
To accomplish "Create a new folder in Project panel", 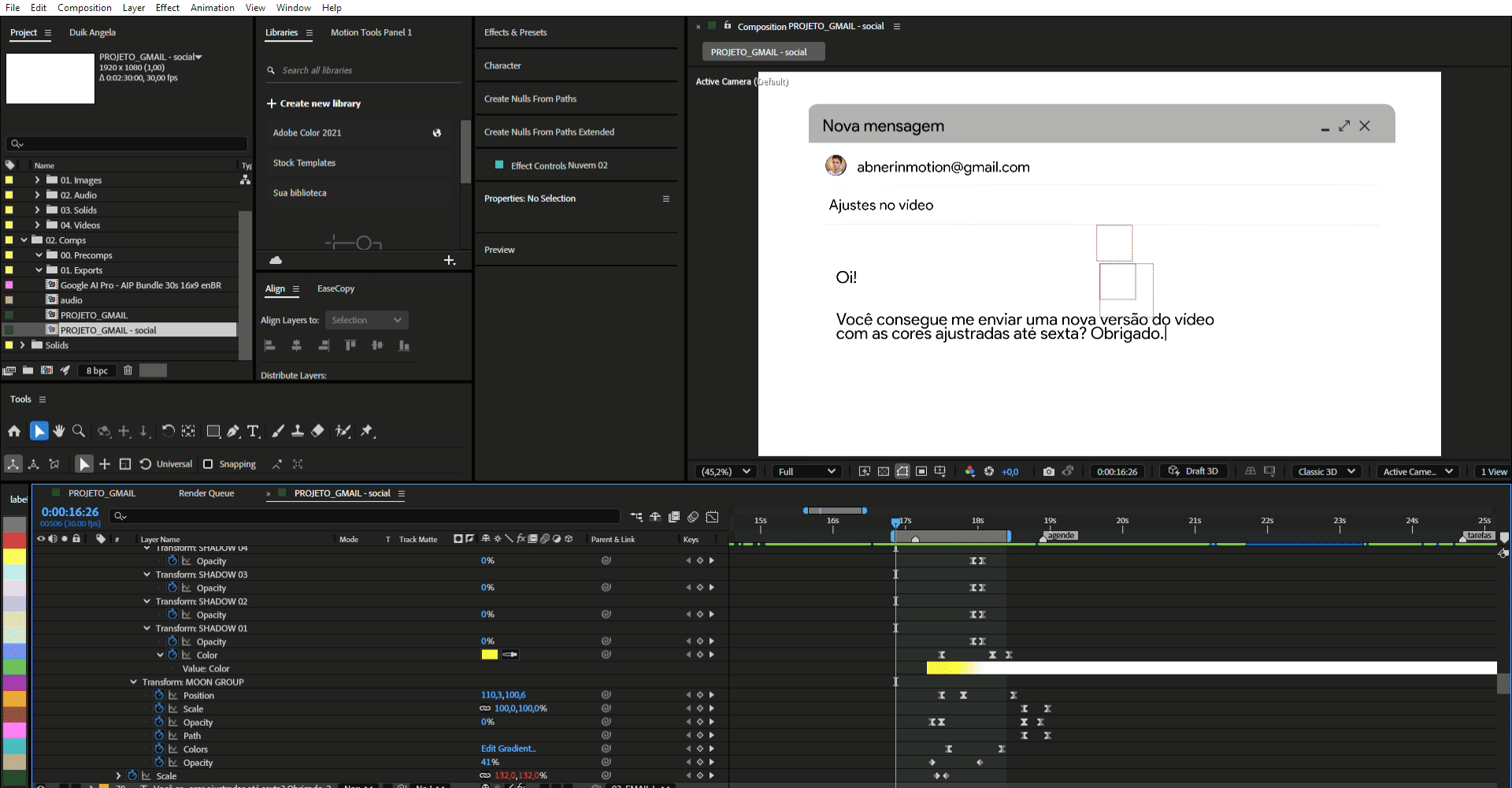I will (28, 370).
